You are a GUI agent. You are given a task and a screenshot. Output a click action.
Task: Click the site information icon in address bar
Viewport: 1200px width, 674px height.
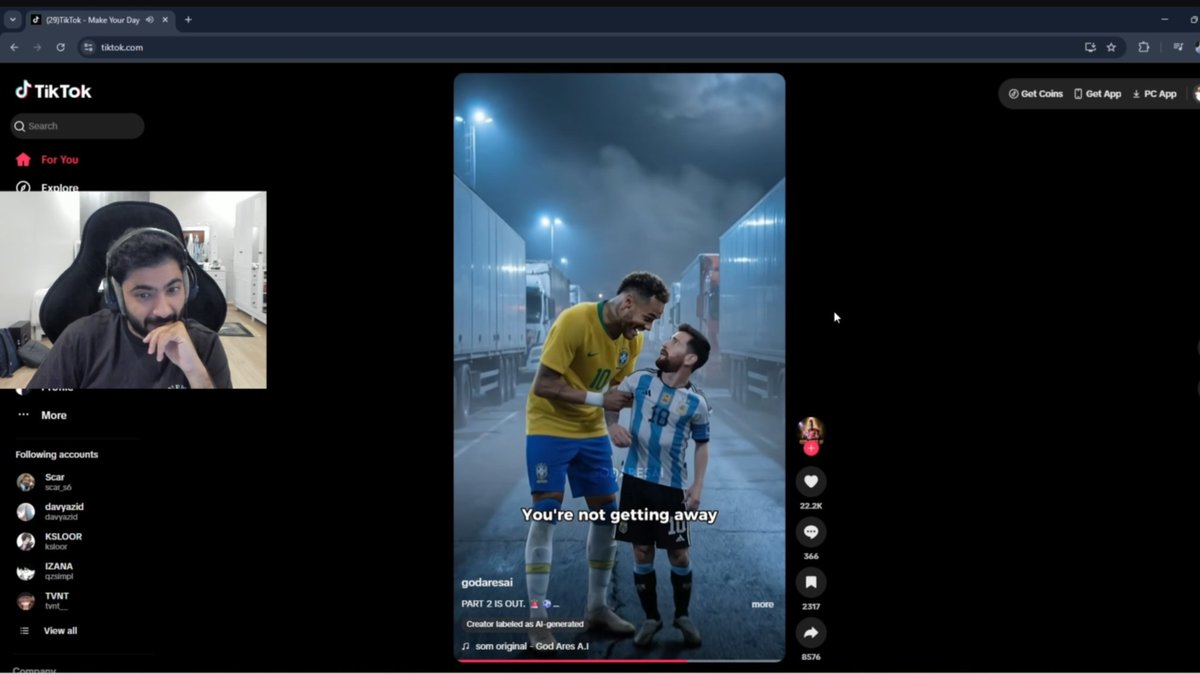pos(88,47)
